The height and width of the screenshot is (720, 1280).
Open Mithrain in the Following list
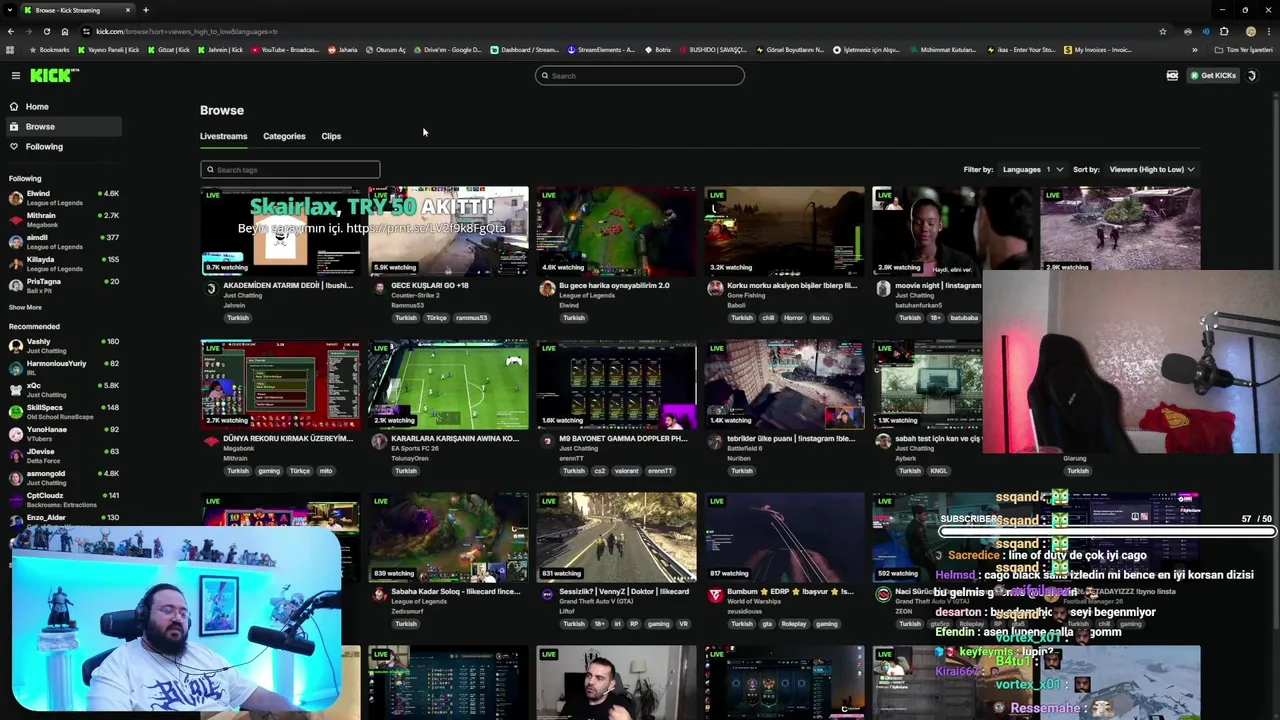pyautogui.click(x=62, y=220)
